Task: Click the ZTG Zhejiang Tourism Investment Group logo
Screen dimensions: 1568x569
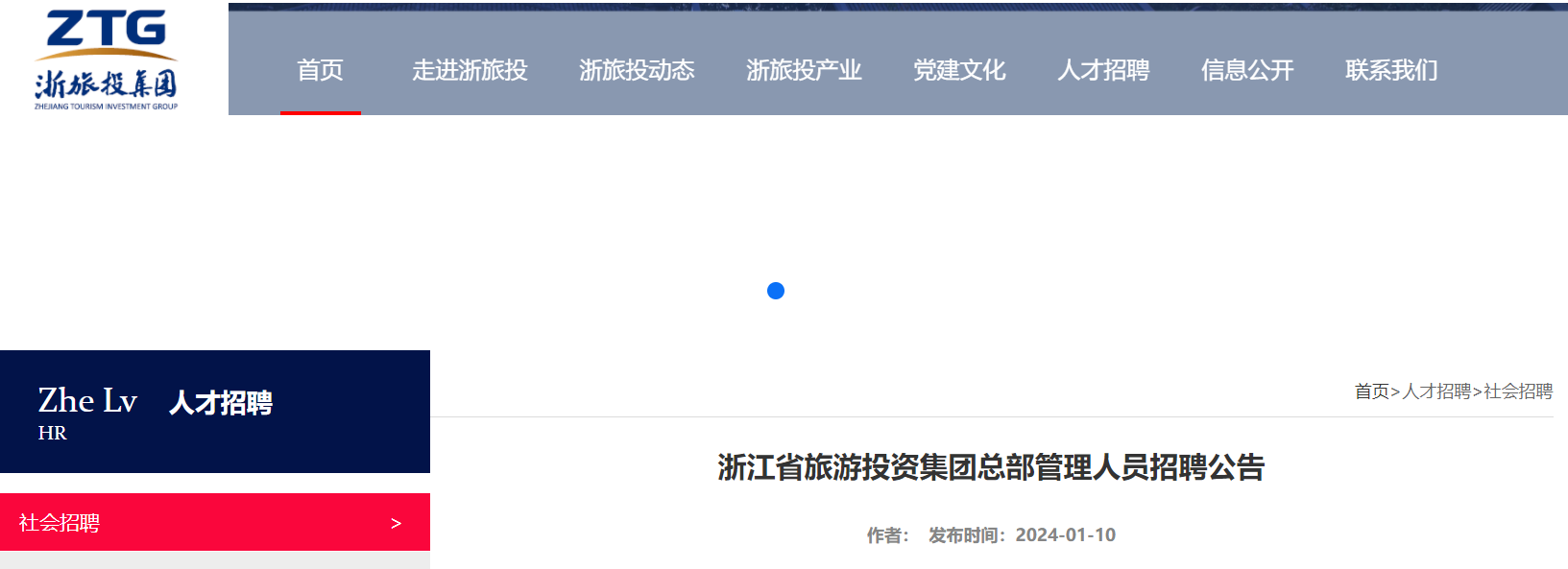Action: (107, 59)
